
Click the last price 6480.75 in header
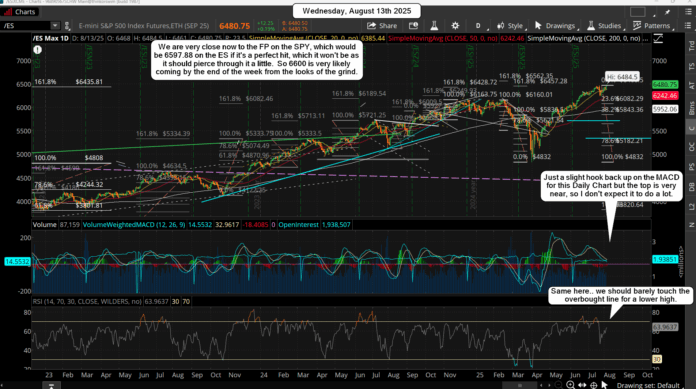click(x=234, y=26)
